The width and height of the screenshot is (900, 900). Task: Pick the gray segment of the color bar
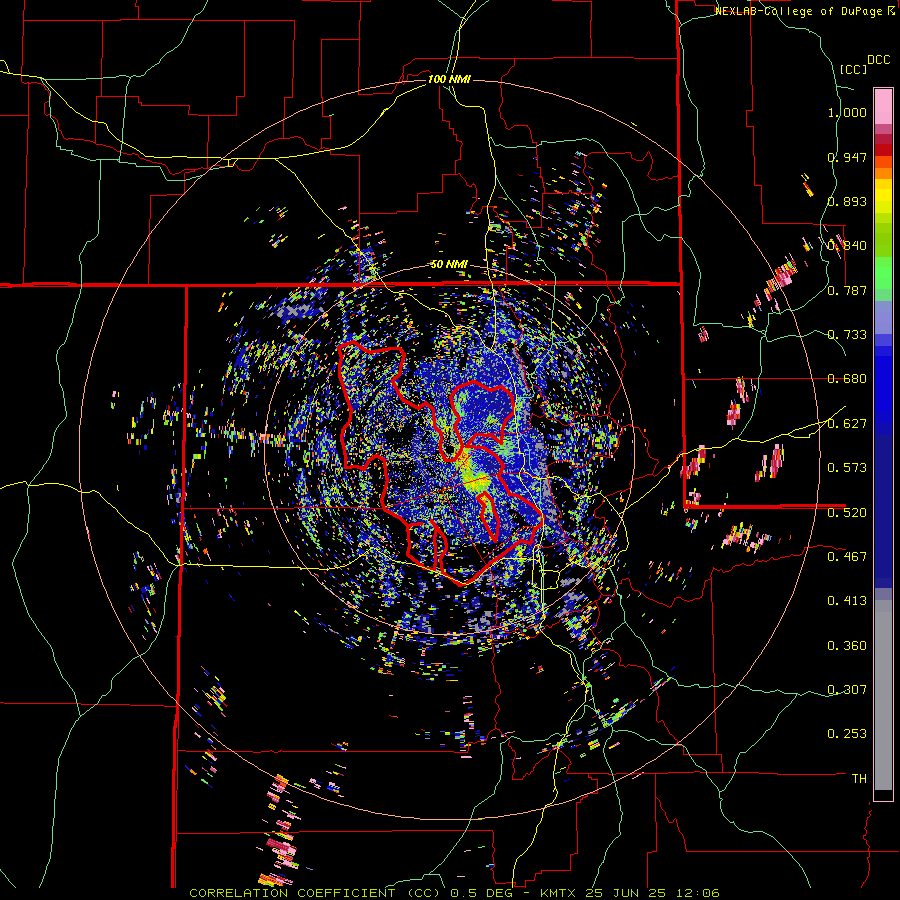point(883,695)
